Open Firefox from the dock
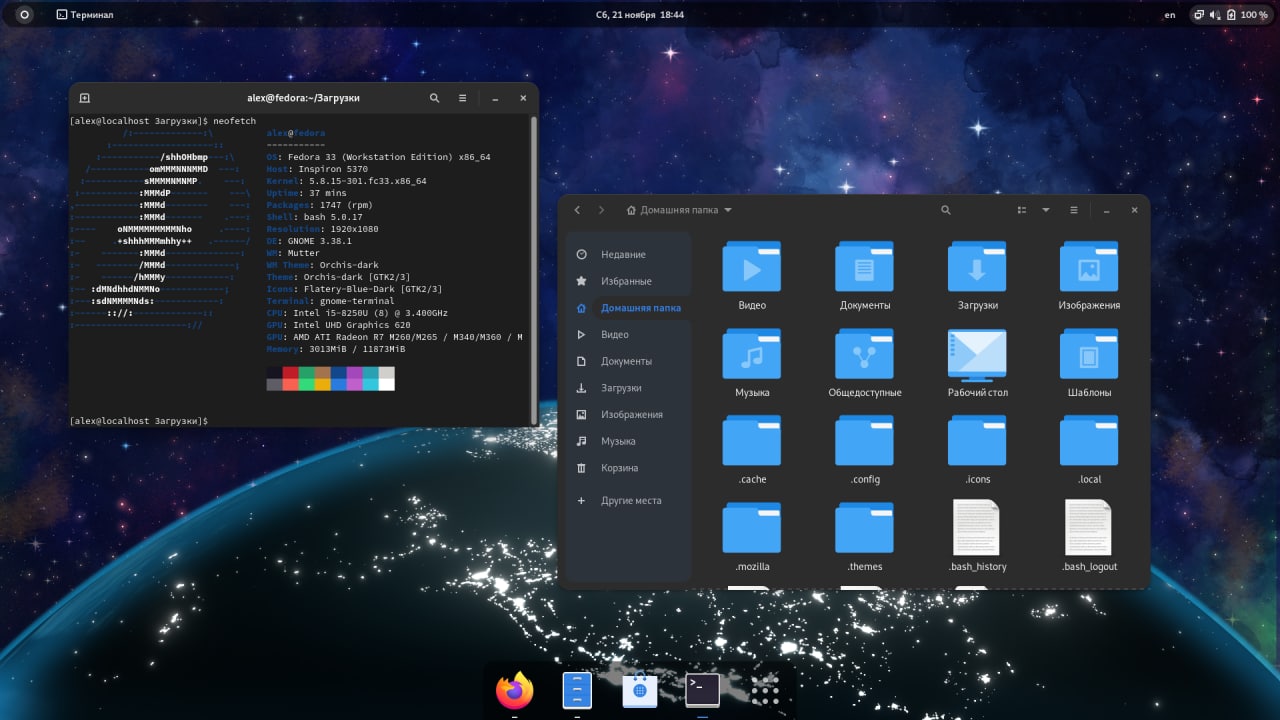This screenshot has width=1280, height=720. (515, 690)
